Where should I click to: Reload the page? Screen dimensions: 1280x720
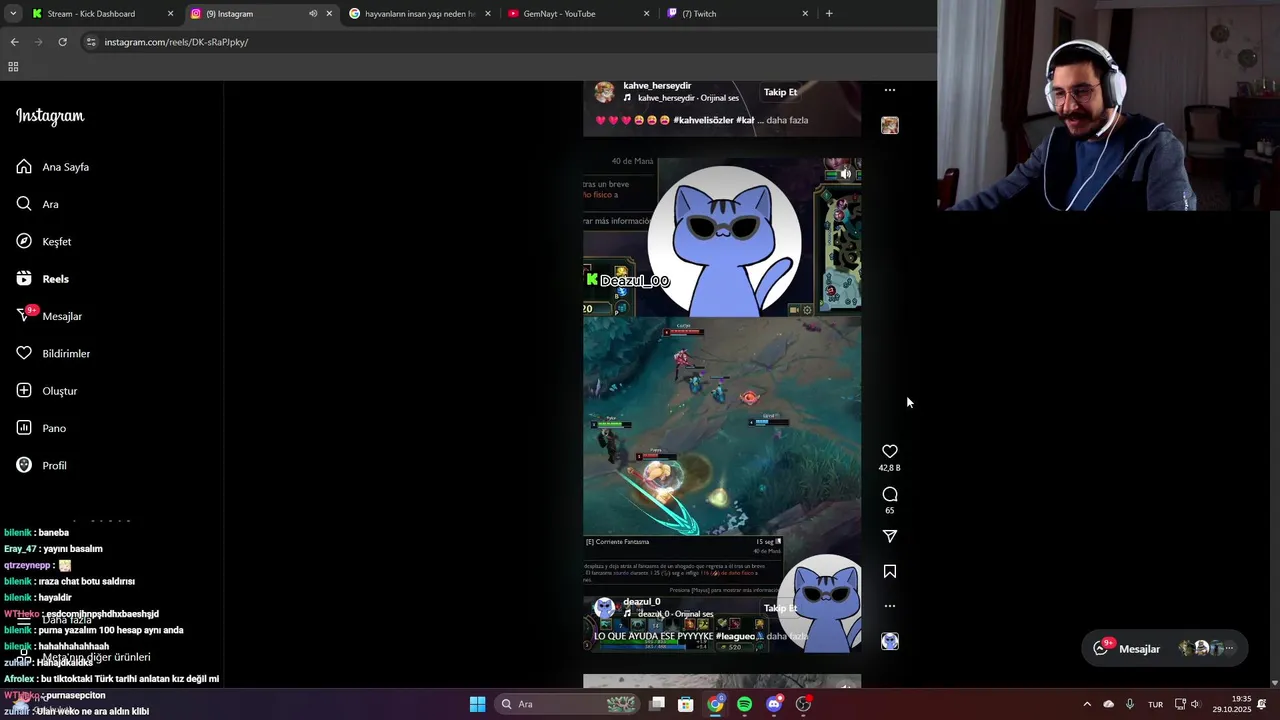point(62,42)
